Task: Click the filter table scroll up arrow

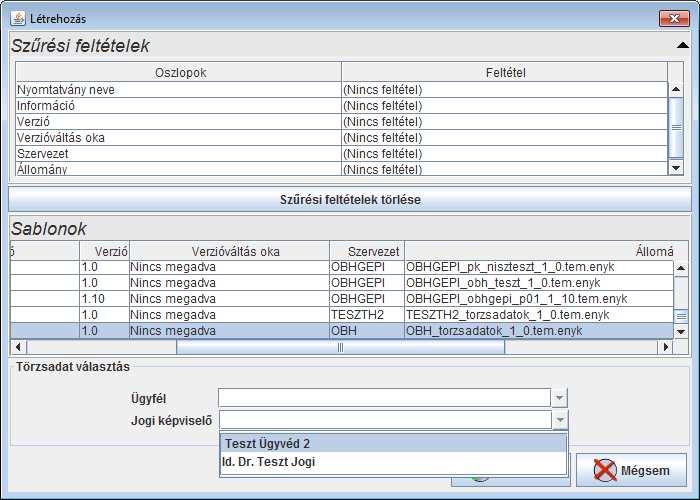Action: (x=676, y=89)
